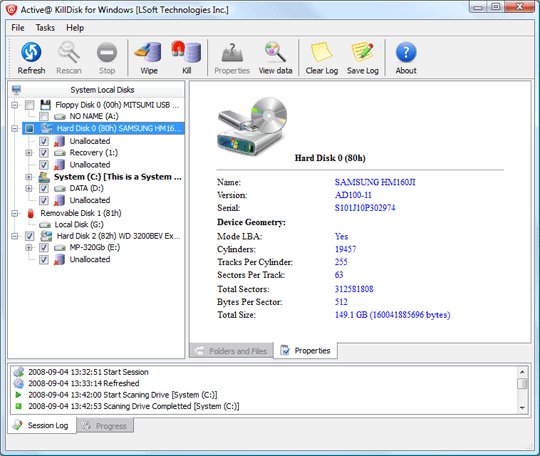Collapse the Removable Disk 1 tree node

pos(14,213)
